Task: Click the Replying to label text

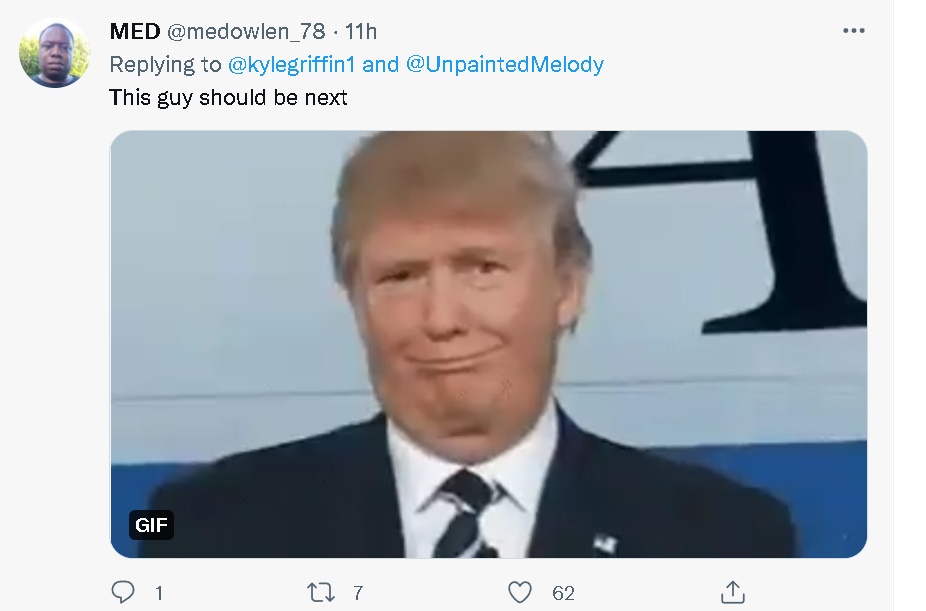Action: pyautogui.click(x=165, y=64)
